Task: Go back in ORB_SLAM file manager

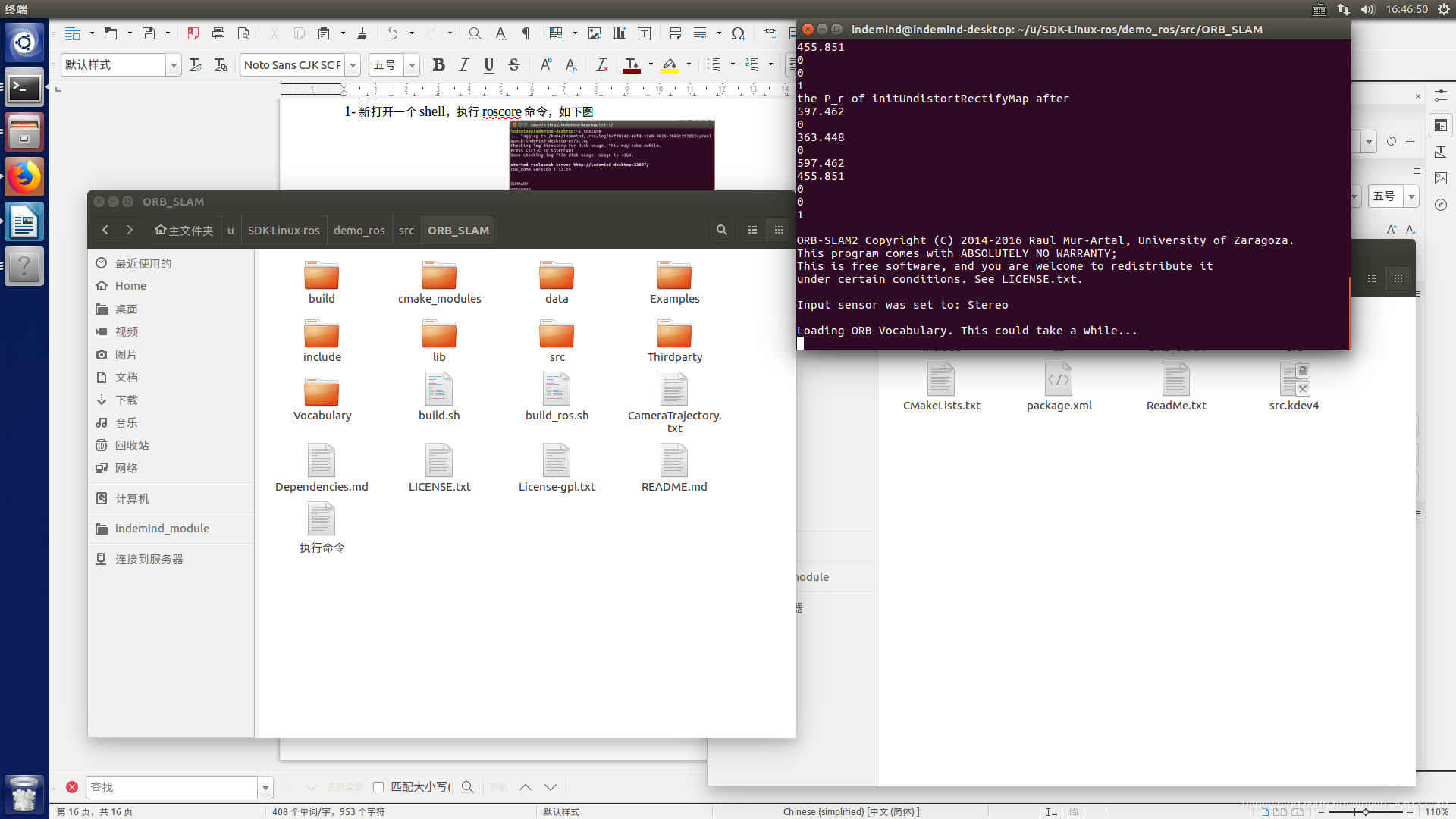Action: point(105,230)
